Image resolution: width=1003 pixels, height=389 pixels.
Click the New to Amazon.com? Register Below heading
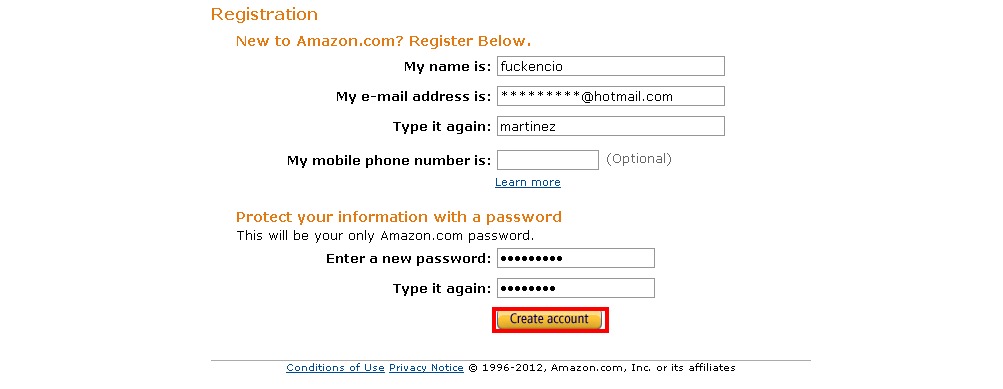click(383, 42)
